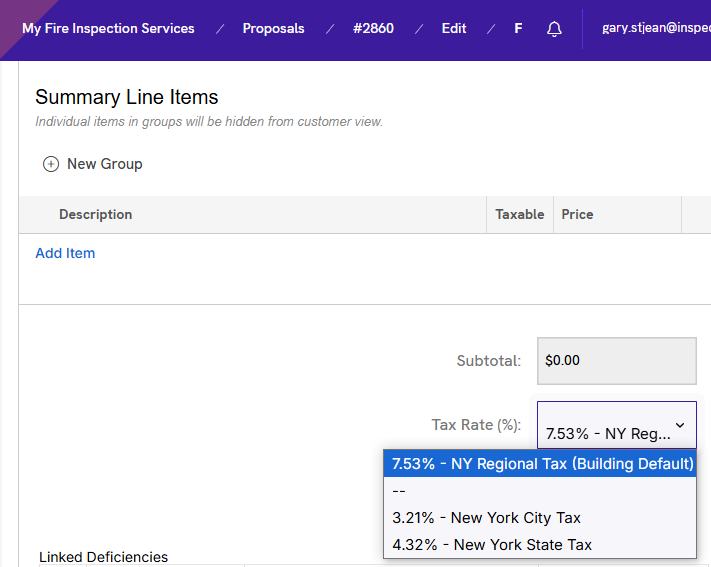The height and width of the screenshot is (567, 711).
Task: Click the Tax Rate (%) label
Action: tap(476, 425)
